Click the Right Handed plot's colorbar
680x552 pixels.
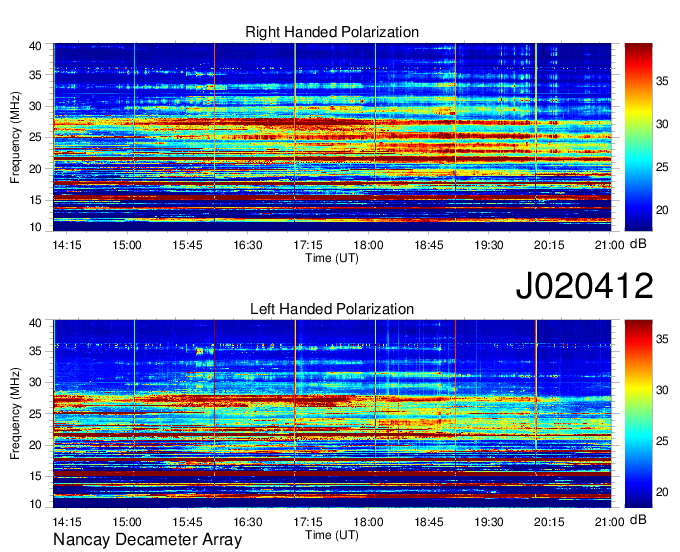pos(638,137)
